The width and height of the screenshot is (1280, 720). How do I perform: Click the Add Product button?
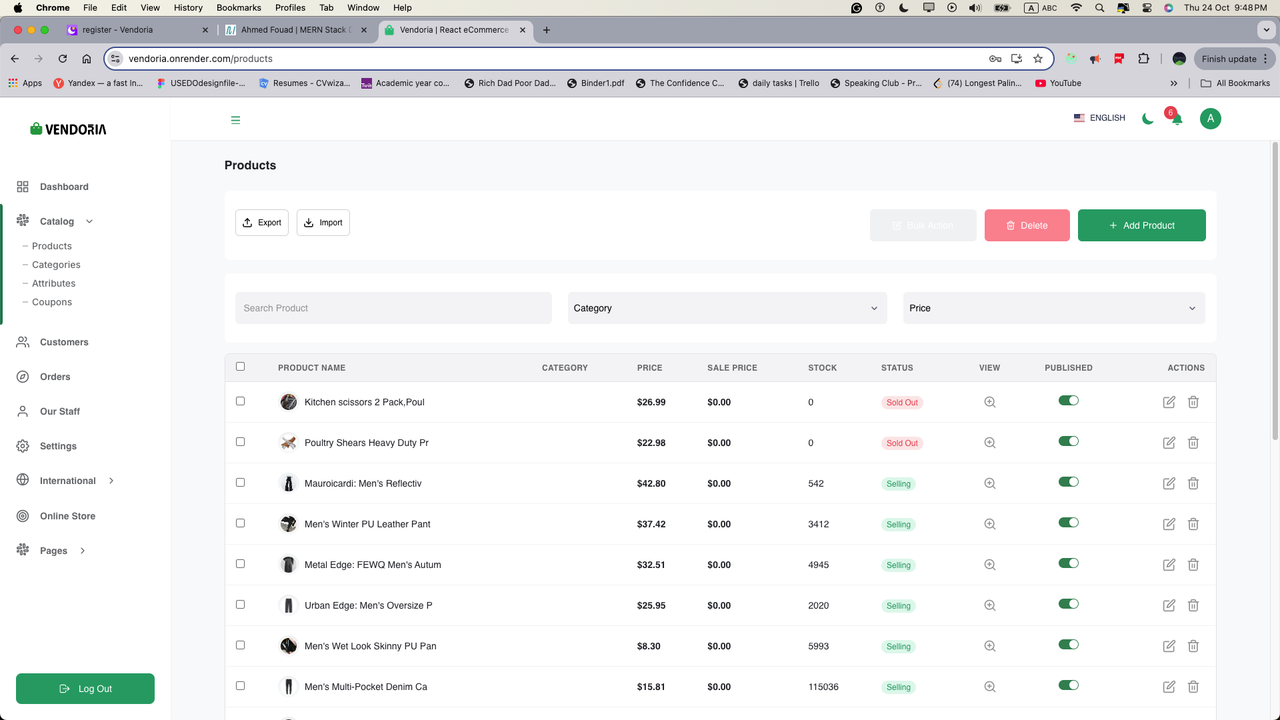(x=1141, y=225)
